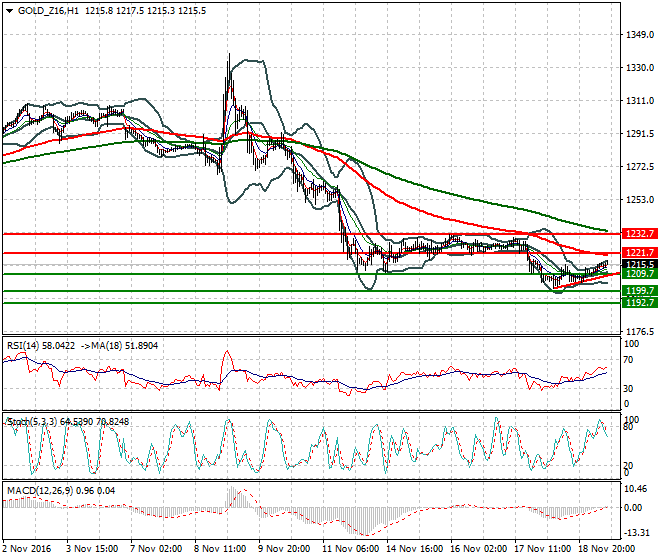Click the RSI 30 level scale value
Viewport: 660px width, 560px height.
click(628, 389)
